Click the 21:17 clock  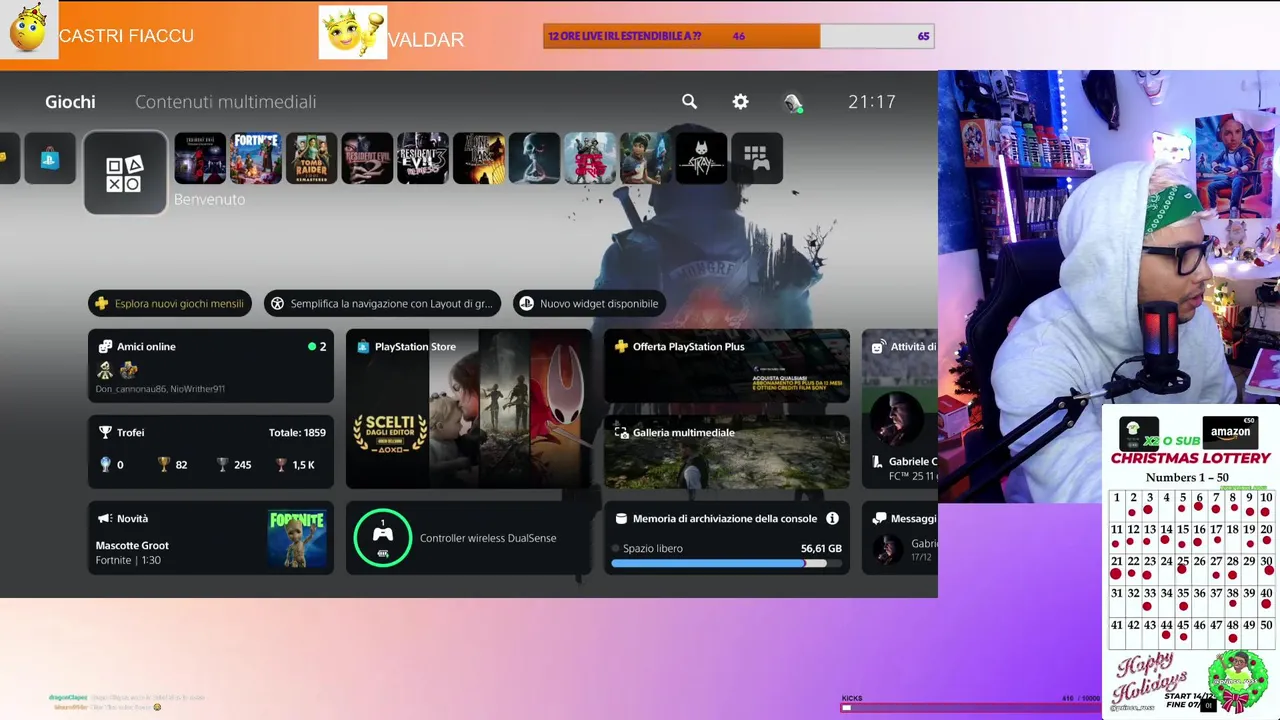pos(872,101)
